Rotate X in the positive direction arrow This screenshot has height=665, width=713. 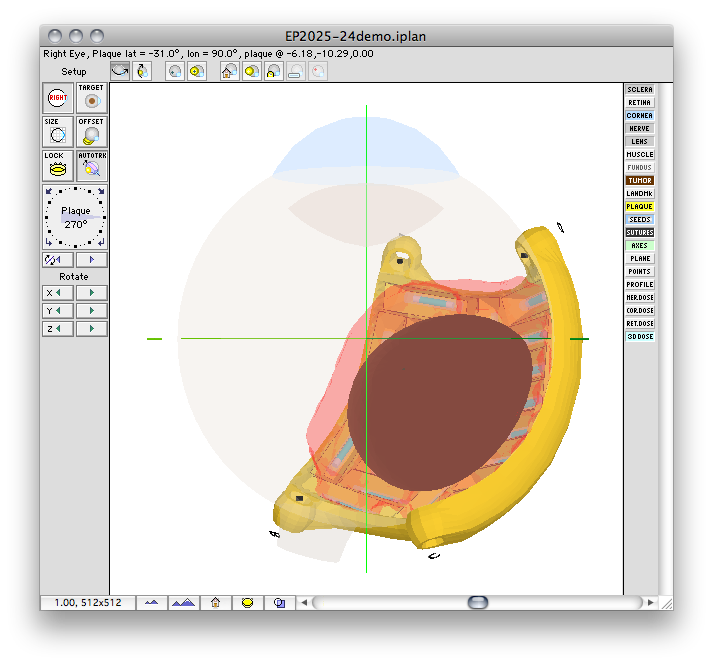[92, 293]
